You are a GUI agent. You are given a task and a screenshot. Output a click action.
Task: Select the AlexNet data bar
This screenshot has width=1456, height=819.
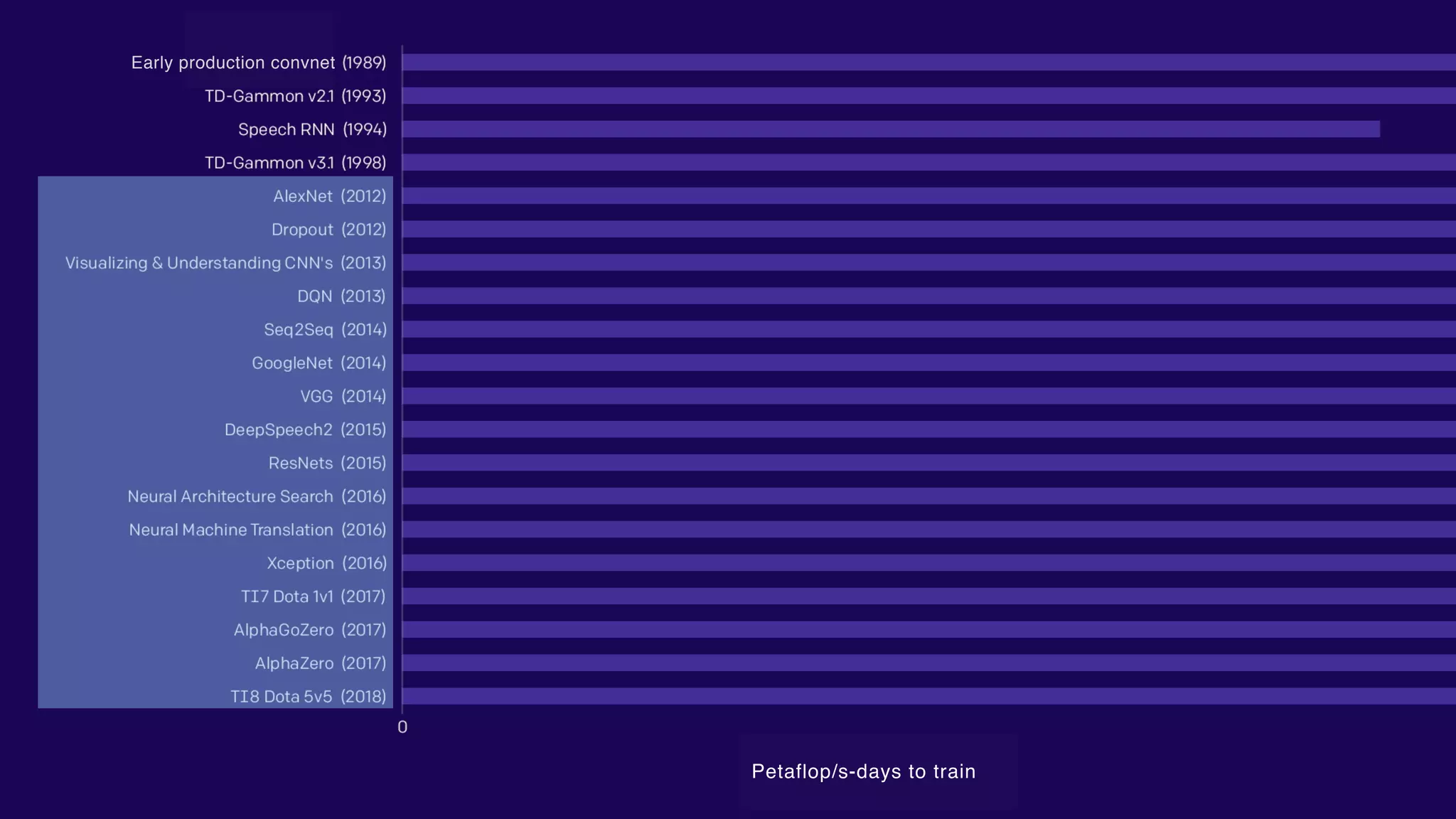point(929,196)
